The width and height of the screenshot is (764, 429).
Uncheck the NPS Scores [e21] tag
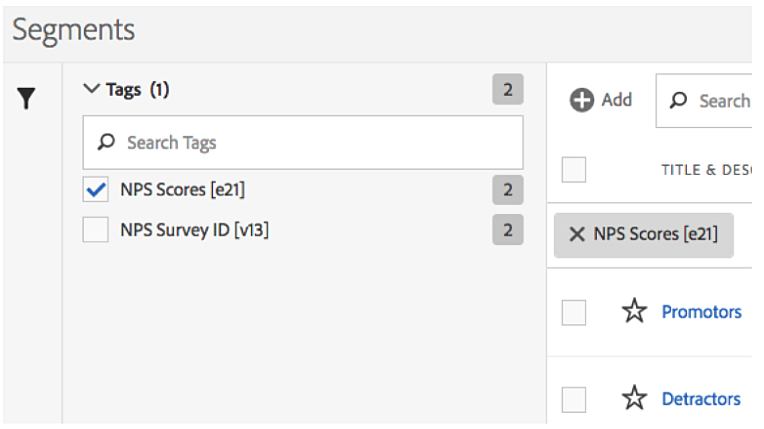click(x=96, y=189)
